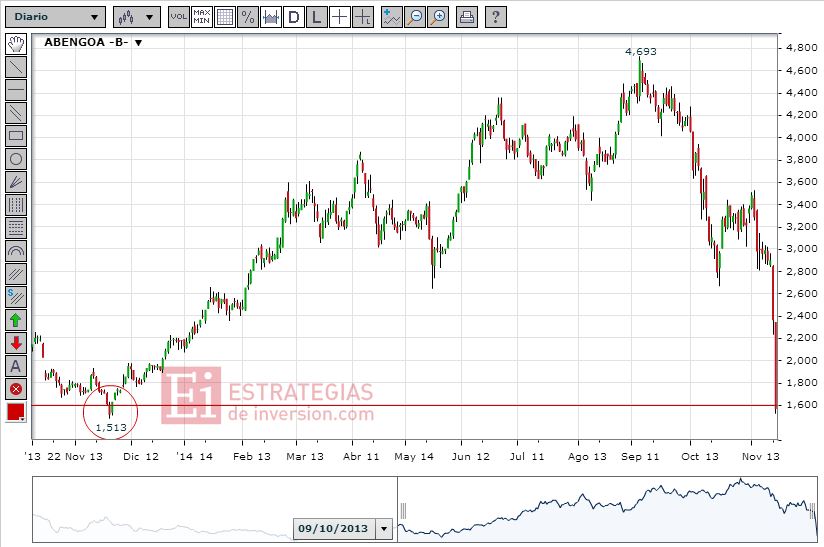Toggle the D button in toolbar

click(294, 17)
